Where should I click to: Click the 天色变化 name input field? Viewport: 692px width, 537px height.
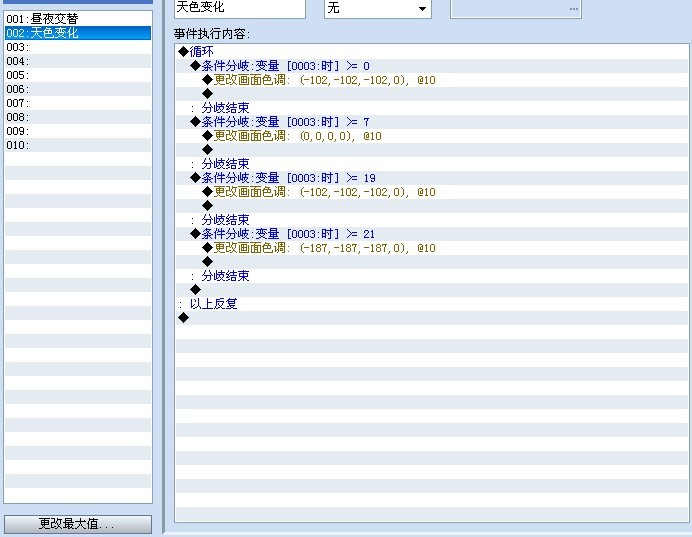[240, 8]
